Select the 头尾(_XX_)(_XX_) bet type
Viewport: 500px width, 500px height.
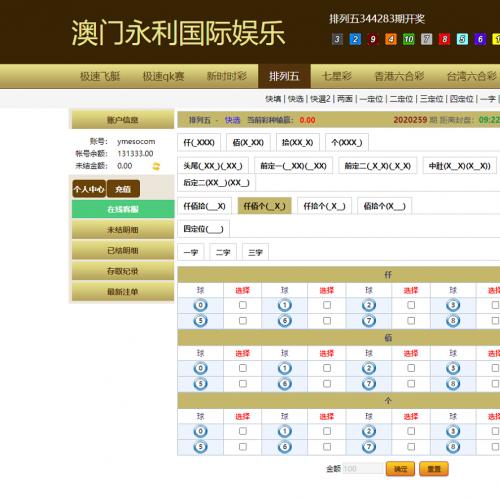[x=213, y=166]
